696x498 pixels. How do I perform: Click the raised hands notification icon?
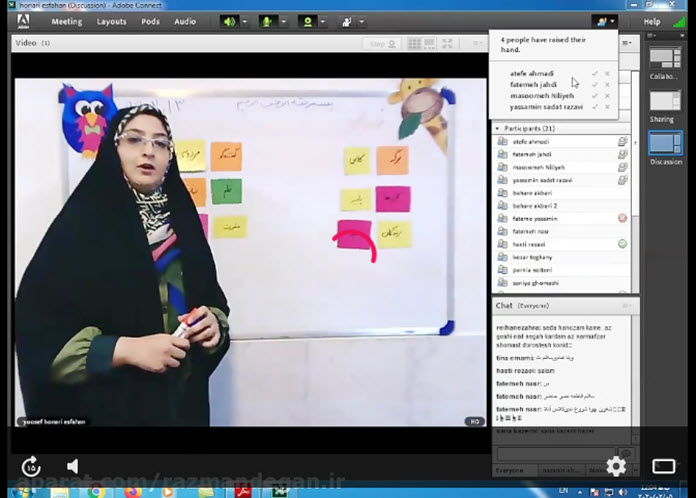(601, 21)
